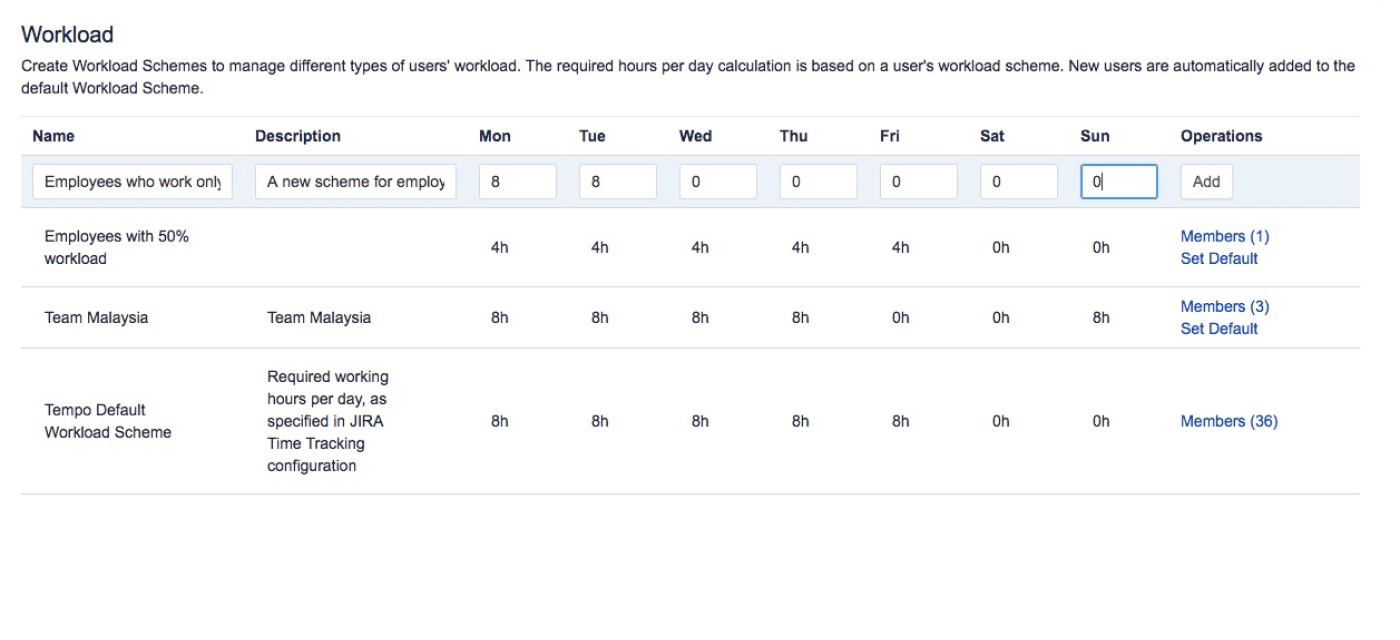Open Members (3) for Team Malaysia
This screenshot has width=1400, height=640.
point(1225,306)
